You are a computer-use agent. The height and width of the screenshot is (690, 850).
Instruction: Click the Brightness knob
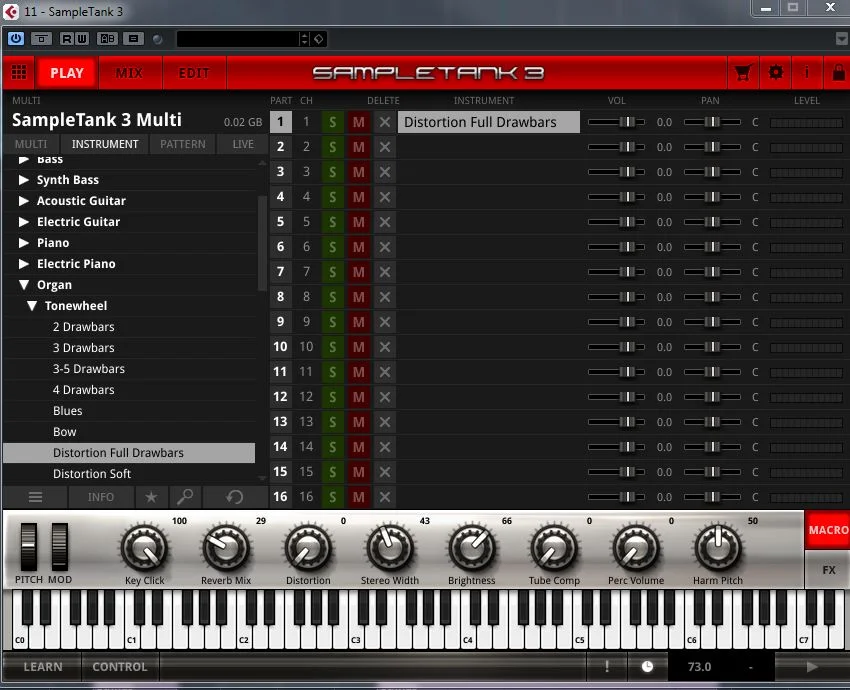coord(472,547)
